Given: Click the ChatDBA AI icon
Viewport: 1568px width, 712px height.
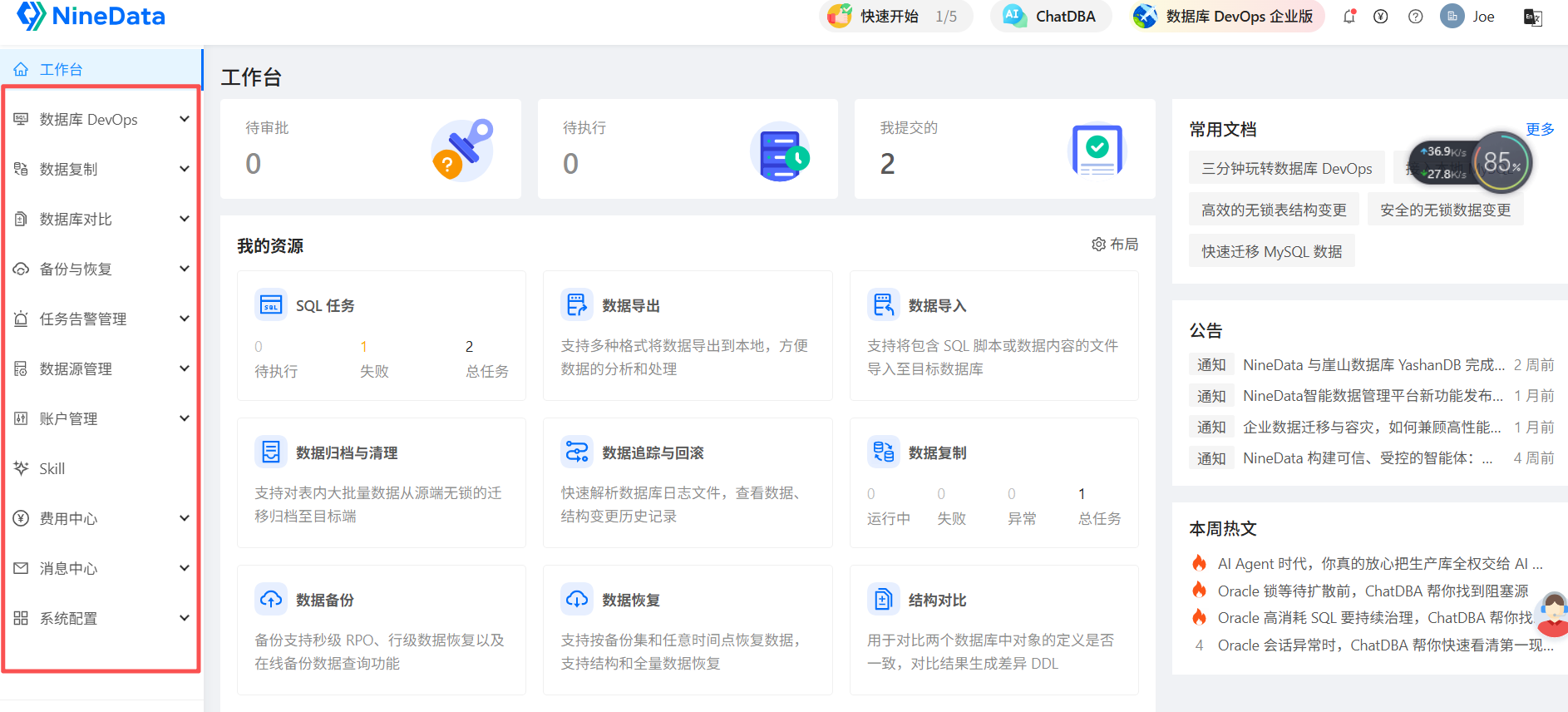Looking at the screenshot, I should click(x=1013, y=16).
